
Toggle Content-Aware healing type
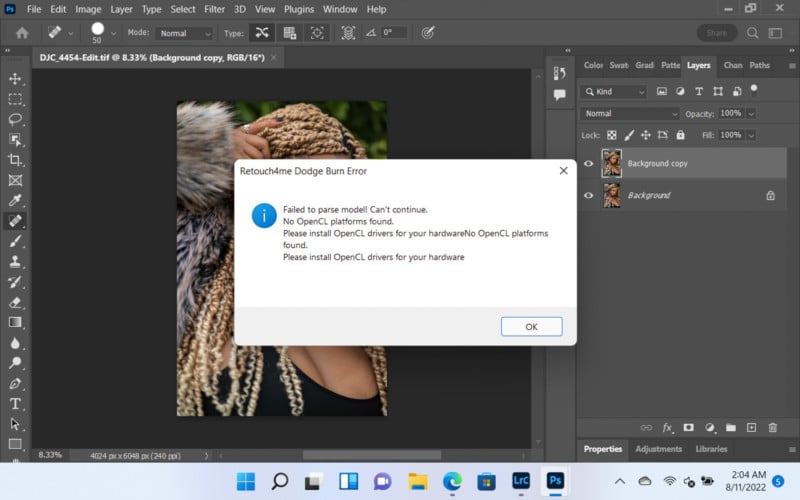(x=262, y=33)
